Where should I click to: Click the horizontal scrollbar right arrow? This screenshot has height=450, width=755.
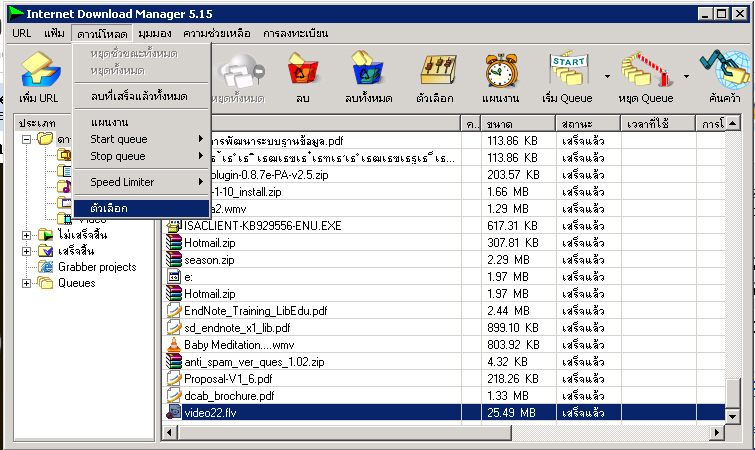(717, 433)
